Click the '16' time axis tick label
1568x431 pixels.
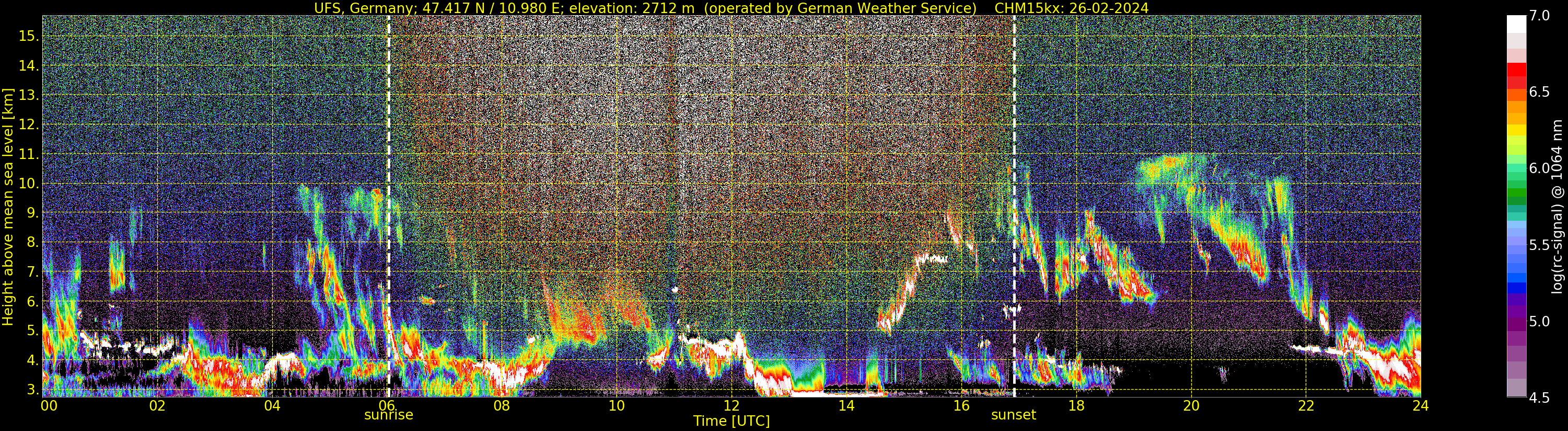tap(961, 405)
